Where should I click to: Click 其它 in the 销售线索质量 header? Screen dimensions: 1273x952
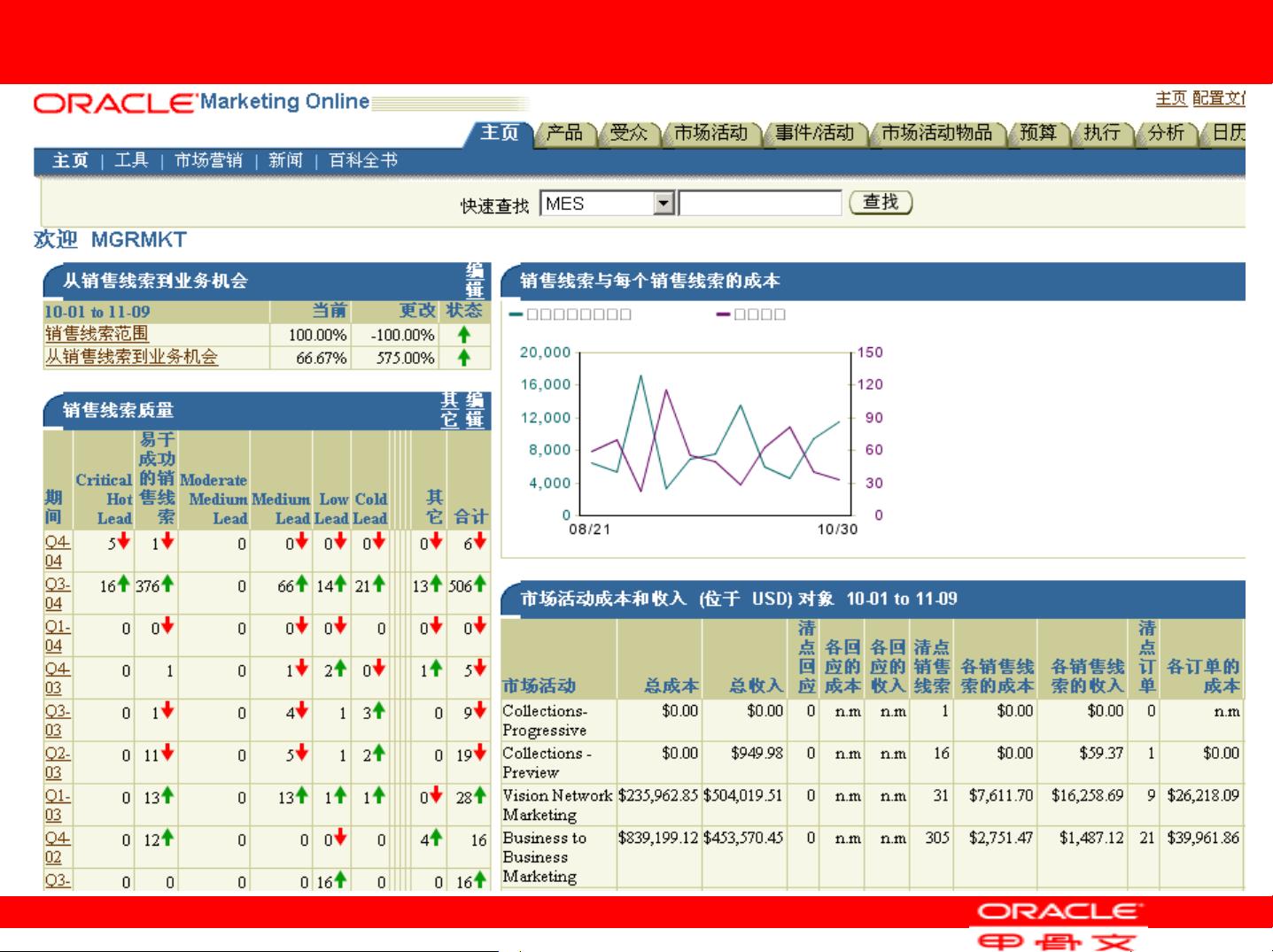[450, 410]
